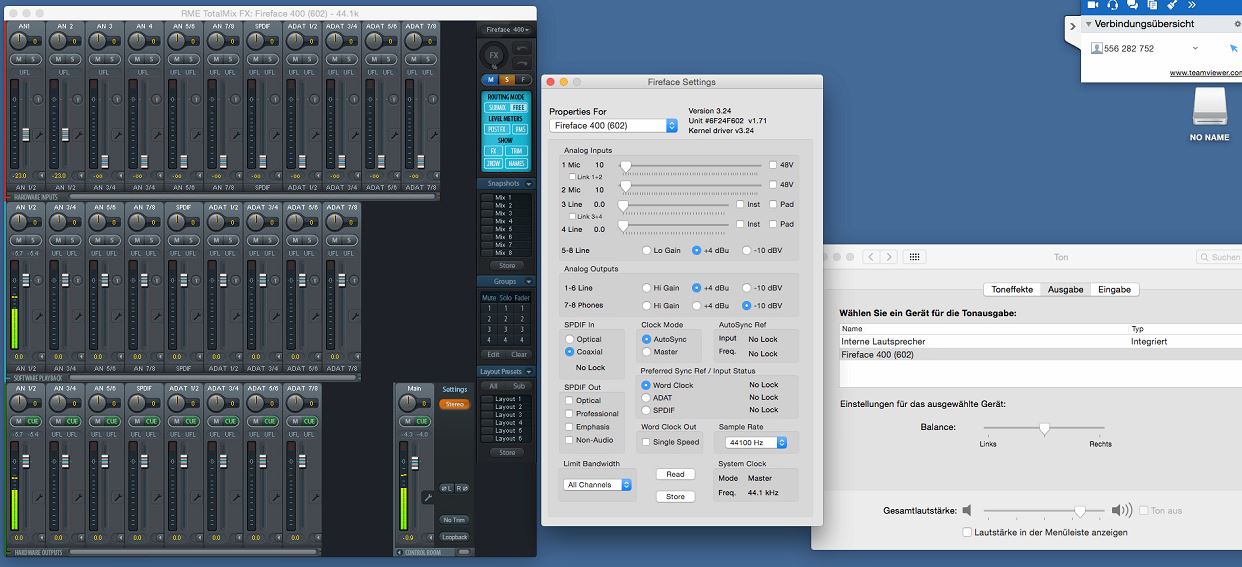1242x567 pixels.
Task: Open the Fireface 400 device dropdown in TotalMix
Action: tap(507, 29)
